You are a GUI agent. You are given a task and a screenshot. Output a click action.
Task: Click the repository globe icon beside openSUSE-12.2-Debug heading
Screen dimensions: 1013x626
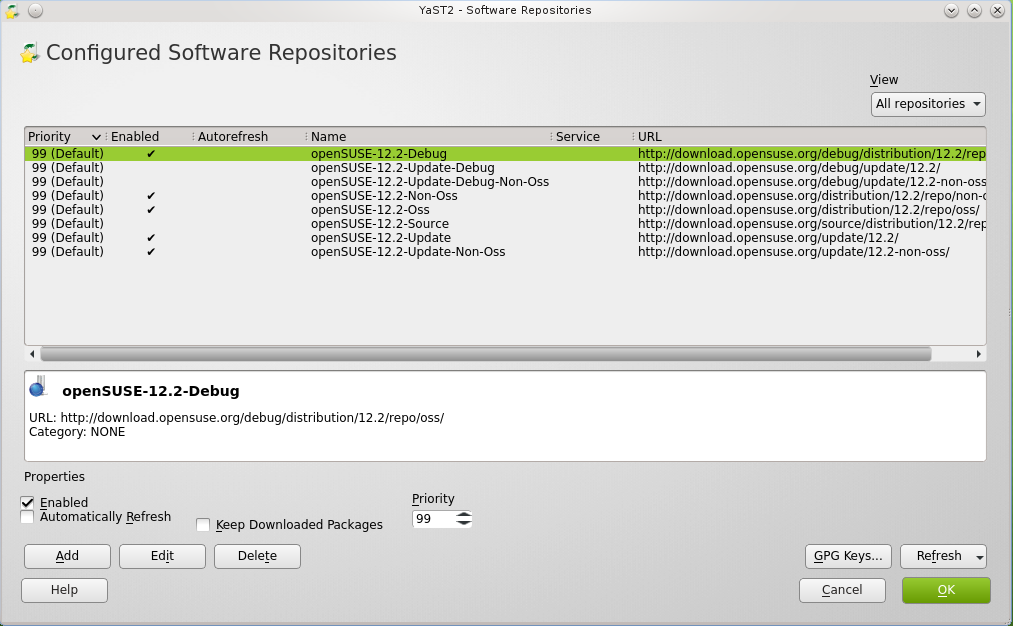tap(38, 386)
